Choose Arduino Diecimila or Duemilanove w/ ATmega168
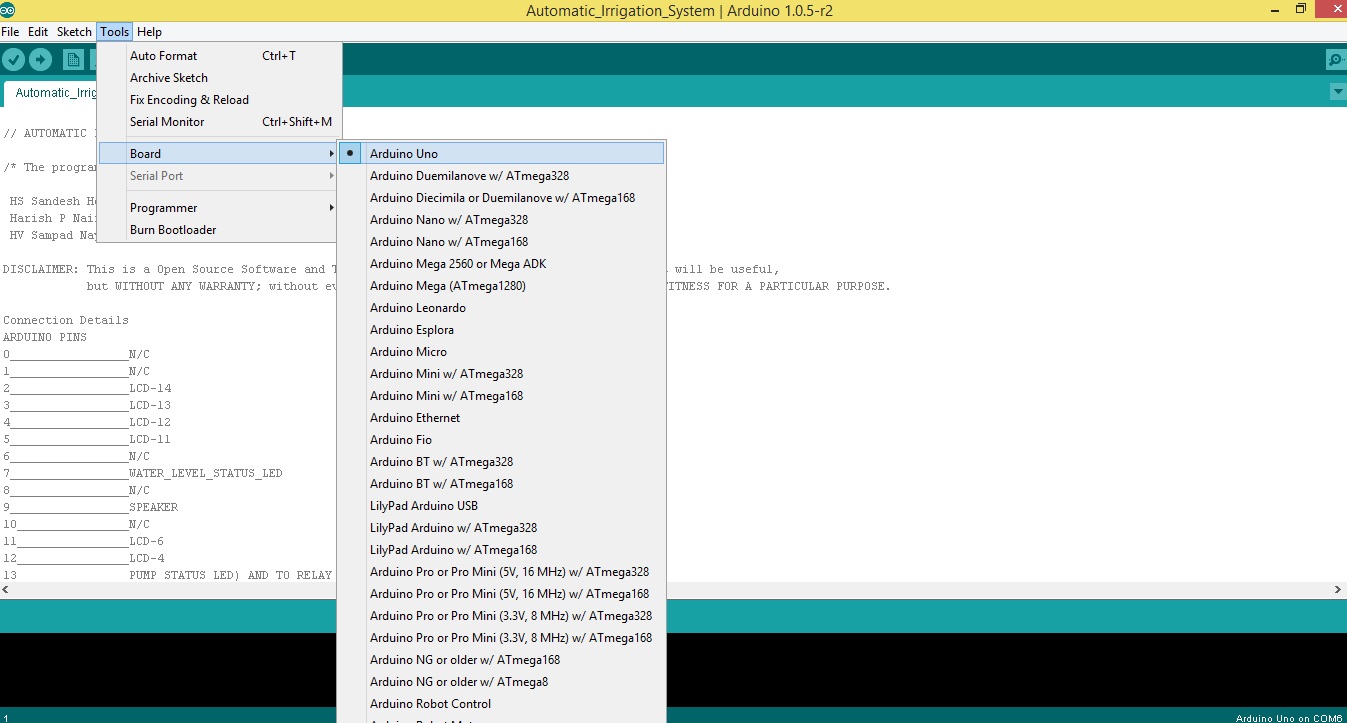The height and width of the screenshot is (723, 1347). [x=501, y=198]
